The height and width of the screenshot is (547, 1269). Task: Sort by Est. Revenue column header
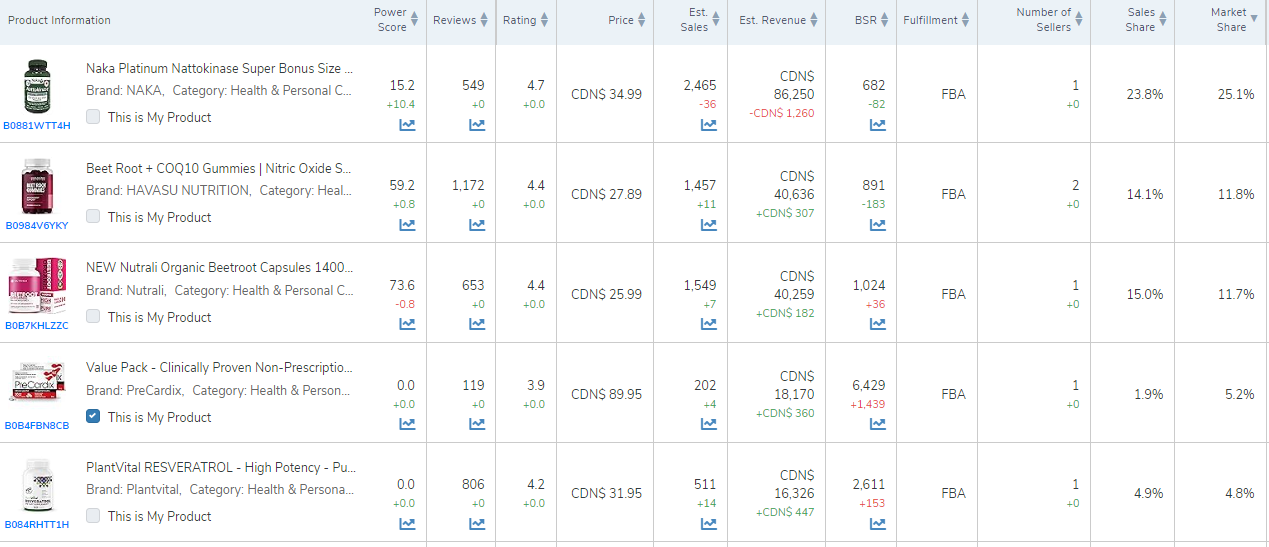point(778,20)
